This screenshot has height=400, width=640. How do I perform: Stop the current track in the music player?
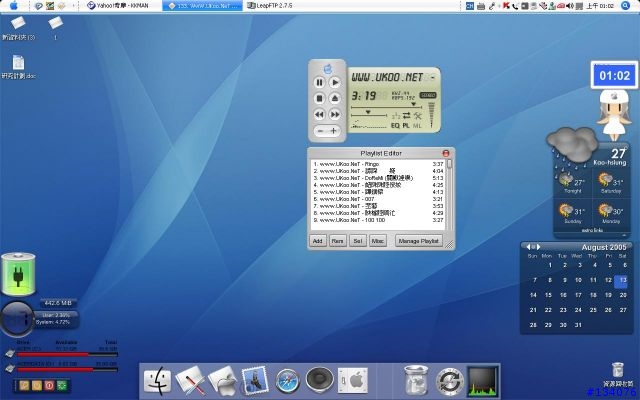pos(320,98)
